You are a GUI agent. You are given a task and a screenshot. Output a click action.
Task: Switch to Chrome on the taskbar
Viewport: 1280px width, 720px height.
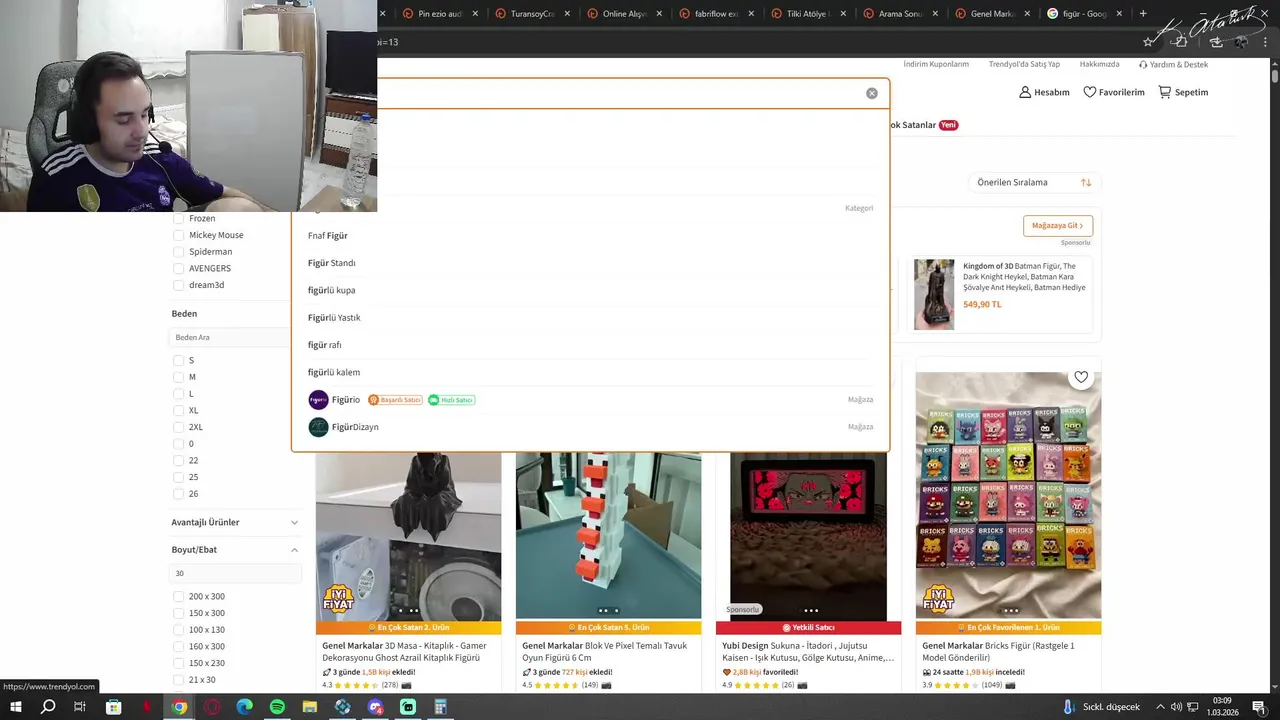(179, 707)
